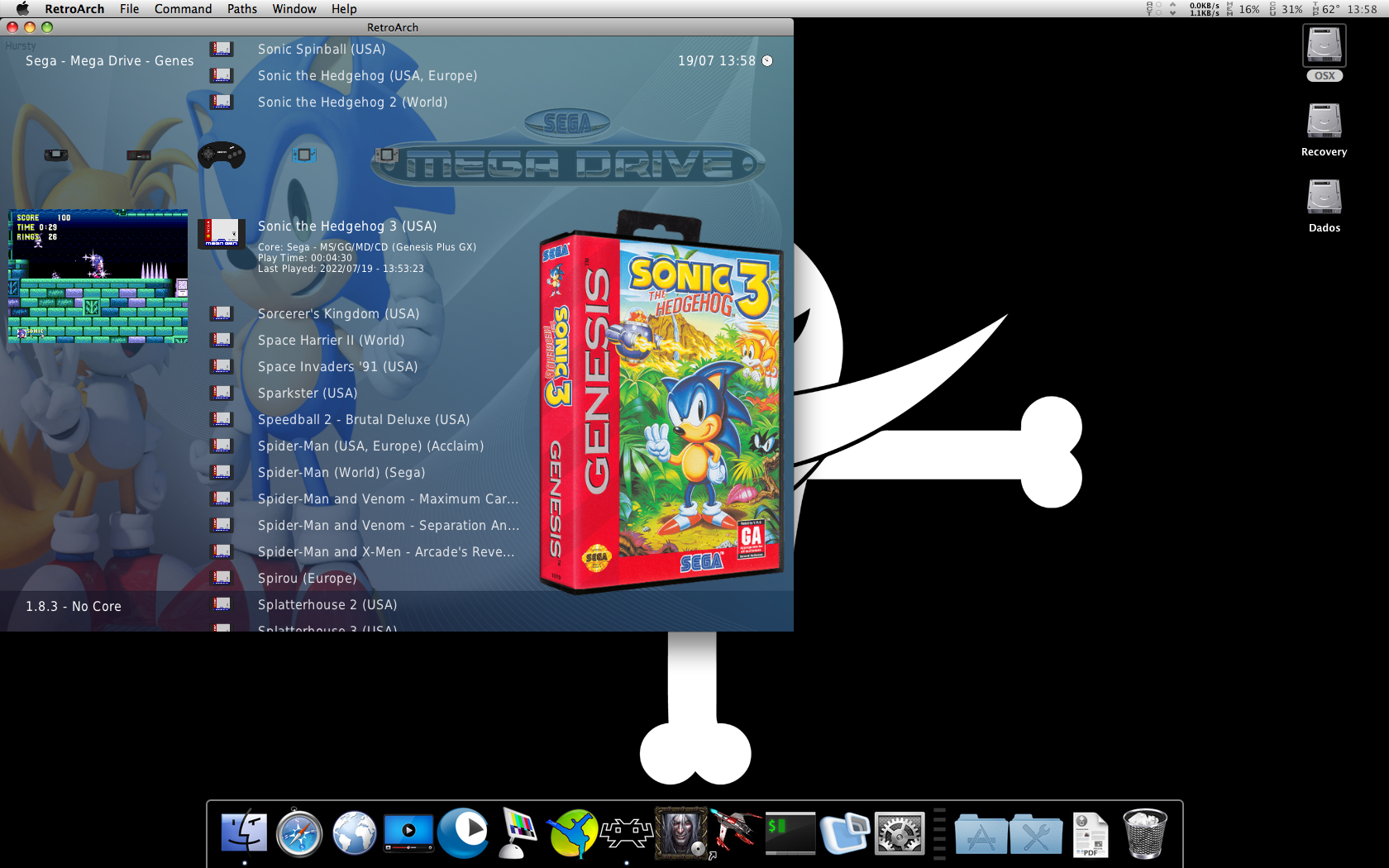Image resolution: width=1389 pixels, height=868 pixels.
Task: Select the gray handheld console system icon
Action: [x=387, y=155]
